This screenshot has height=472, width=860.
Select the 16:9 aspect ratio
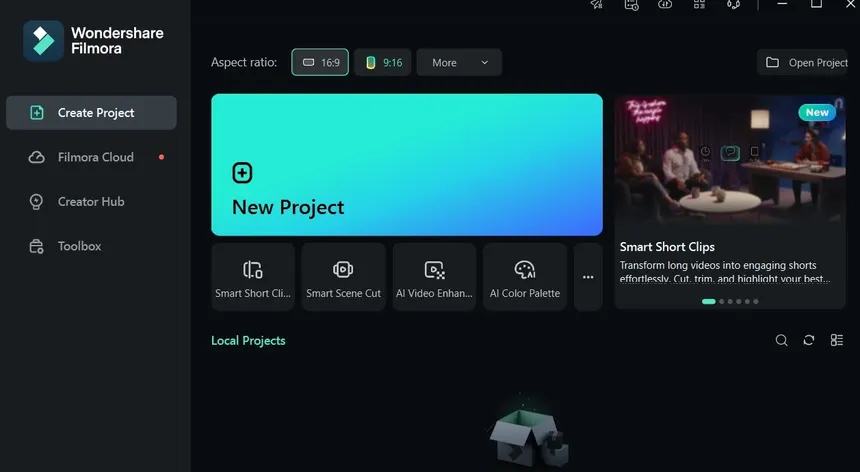320,62
